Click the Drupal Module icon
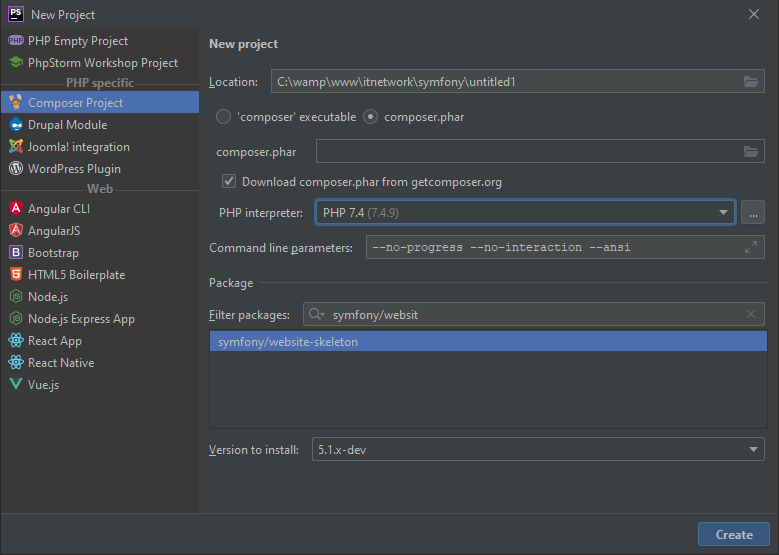This screenshot has height=555, width=779. [x=16, y=124]
